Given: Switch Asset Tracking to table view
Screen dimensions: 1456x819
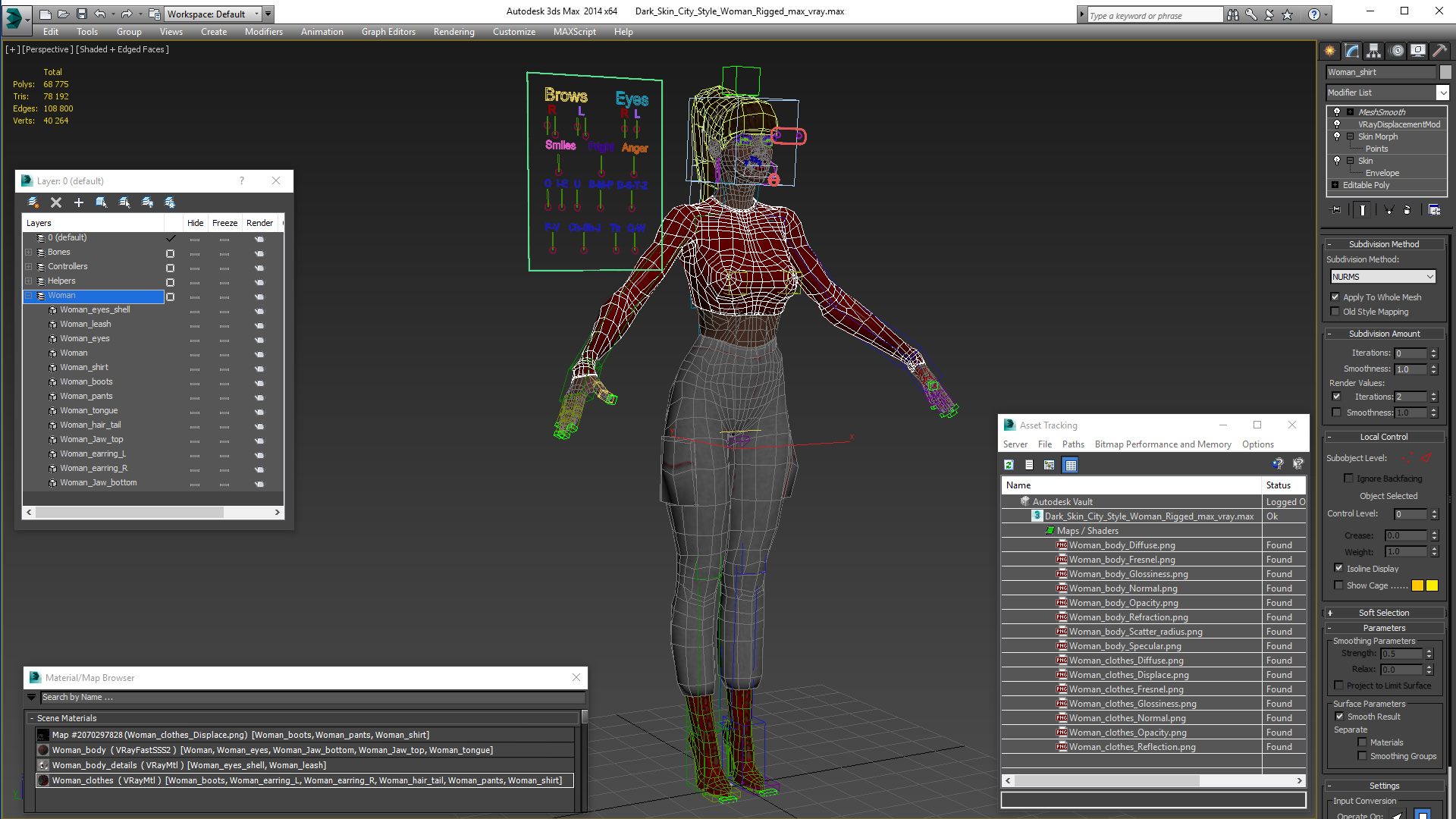Looking at the screenshot, I should pos(1070,465).
